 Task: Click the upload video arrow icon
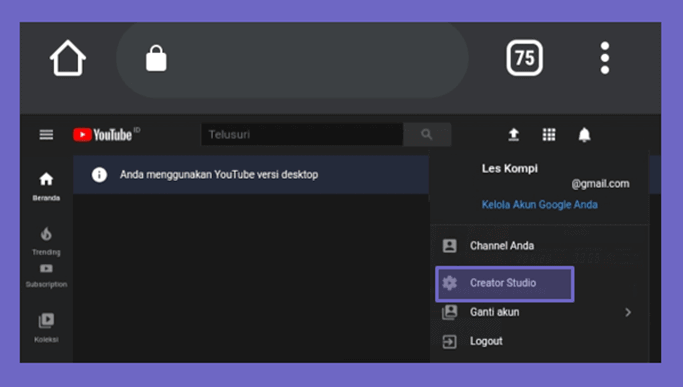click(x=514, y=135)
